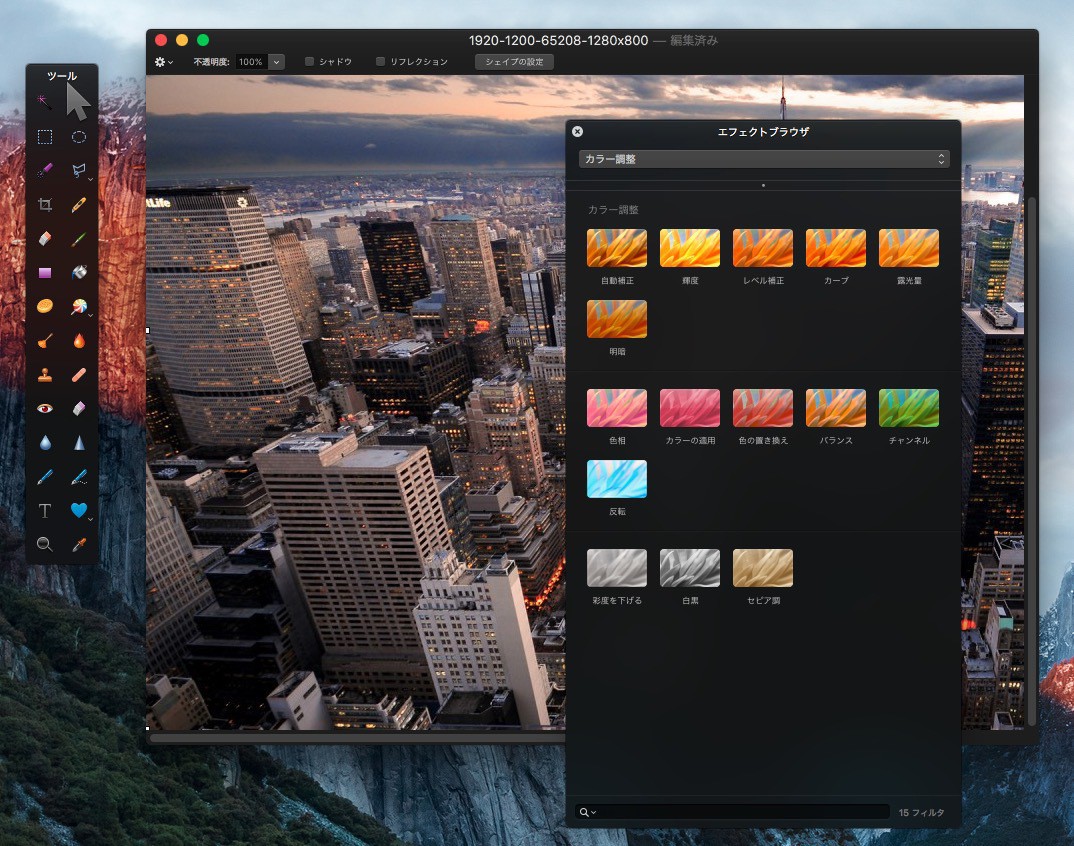
Task: Choose the Rectangular Marquee tool
Action: pos(45,136)
